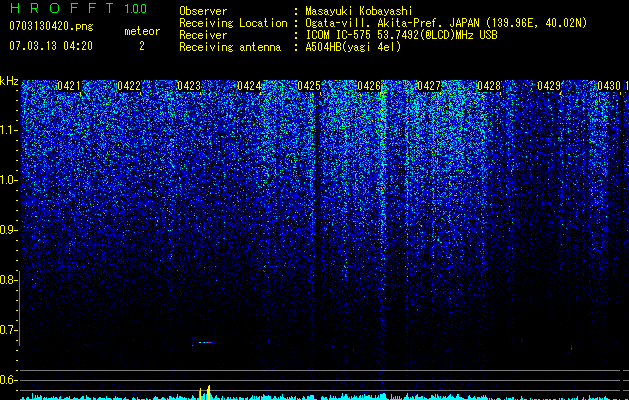Click time marker 0422
This screenshot has height=400, width=629.
pyautogui.click(x=129, y=86)
